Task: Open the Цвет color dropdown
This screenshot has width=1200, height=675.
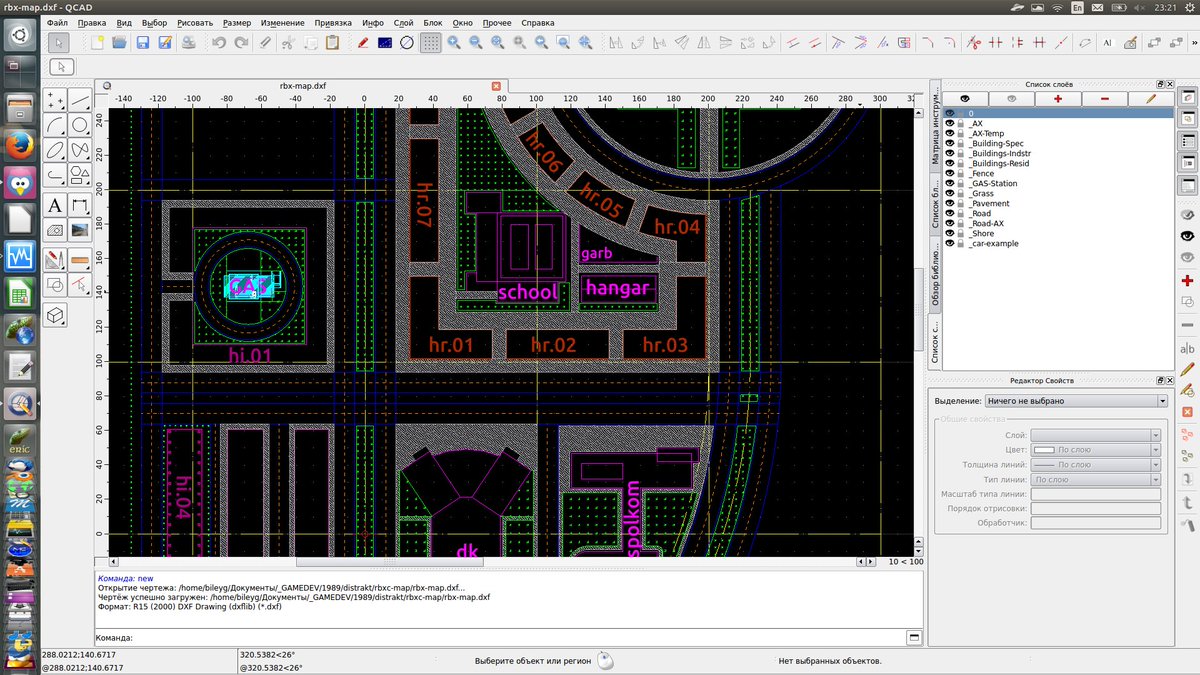Action: (1095, 450)
